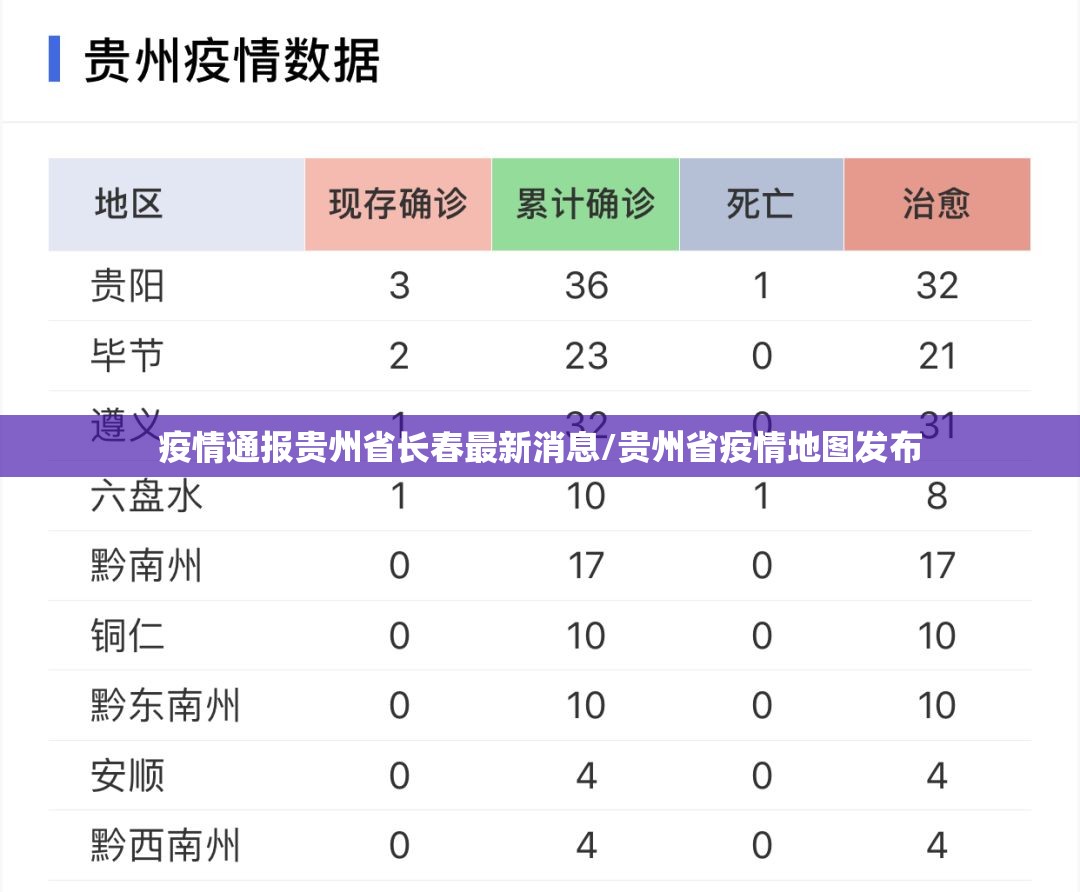The height and width of the screenshot is (892, 1080).
Task: Click the red 治愈 column header
Action: click(937, 205)
